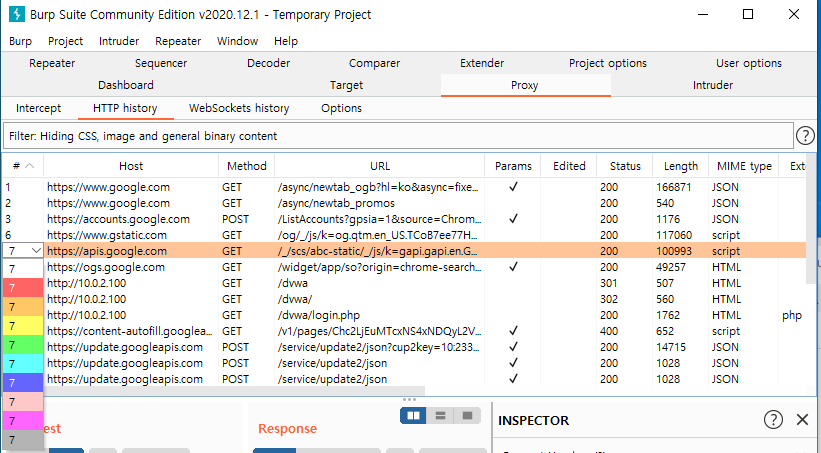Sort by the URL column header
The image size is (821, 453).
click(x=380, y=166)
